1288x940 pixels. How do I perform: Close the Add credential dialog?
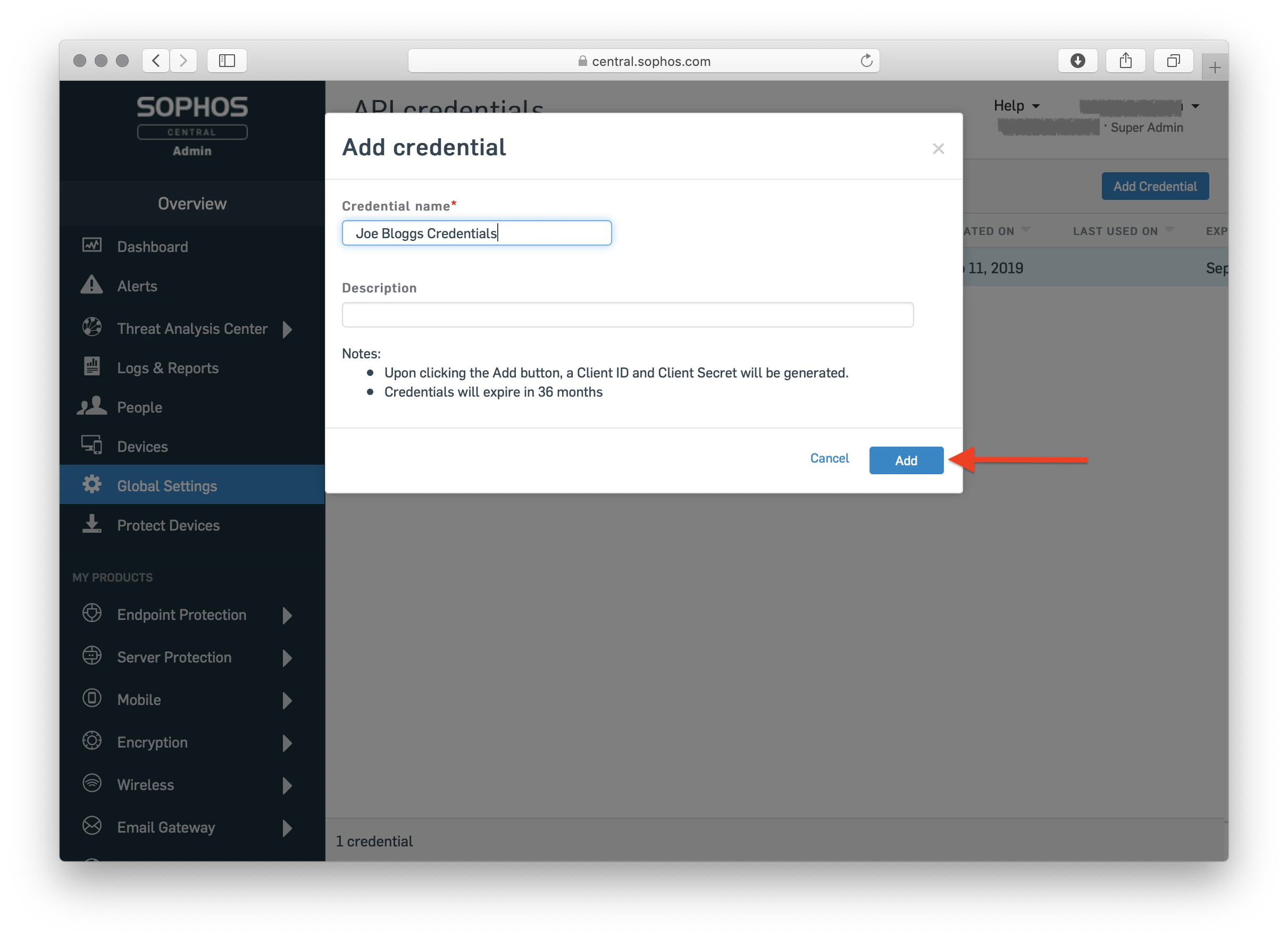point(938,149)
